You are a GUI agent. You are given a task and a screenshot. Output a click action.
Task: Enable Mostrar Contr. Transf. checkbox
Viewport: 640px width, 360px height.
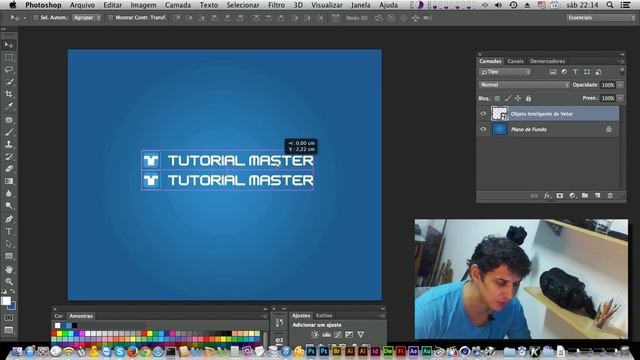(110, 18)
